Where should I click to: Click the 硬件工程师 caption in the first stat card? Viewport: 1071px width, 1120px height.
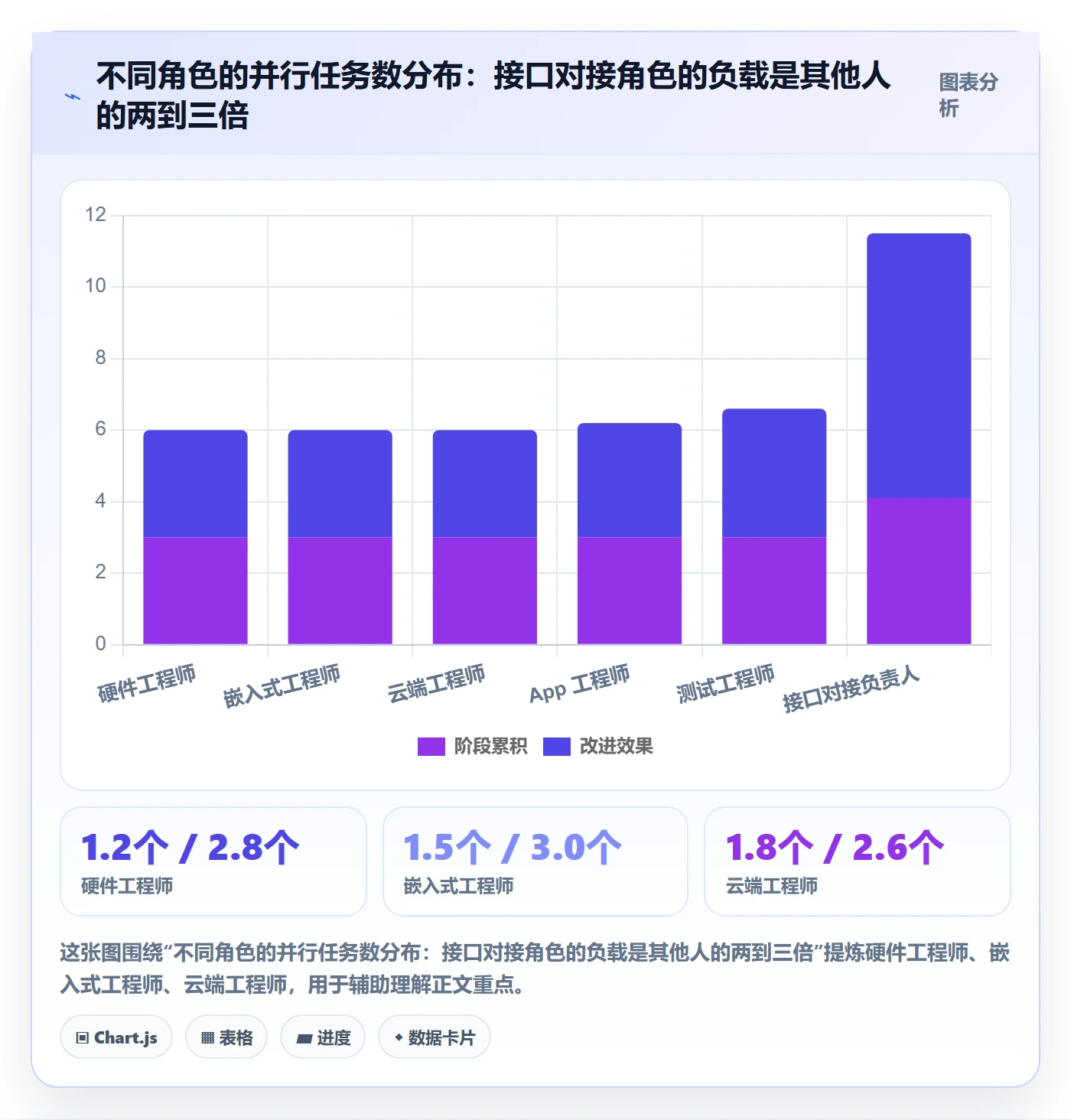pyautogui.click(x=127, y=886)
